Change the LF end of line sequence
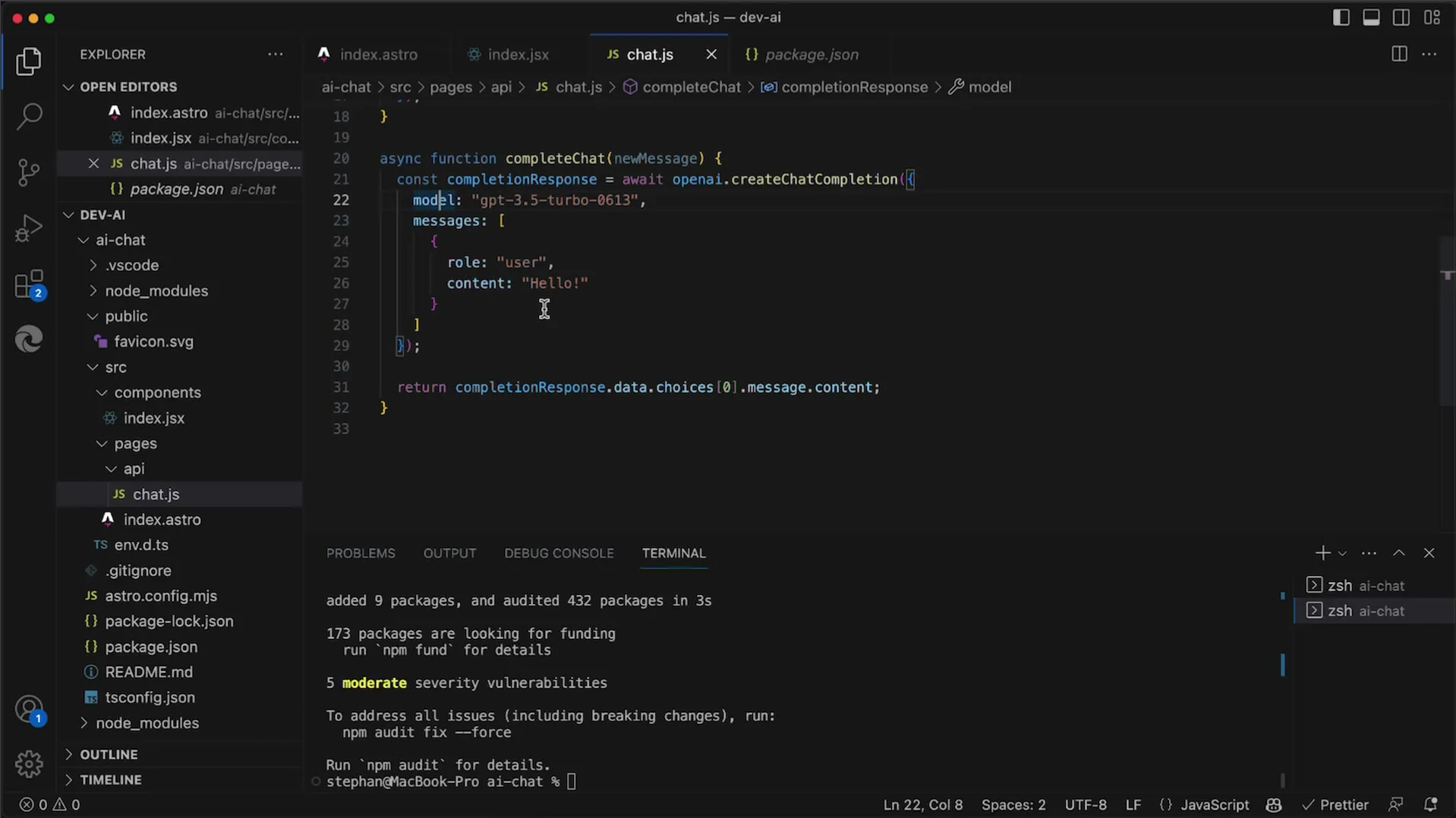Image resolution: width=1456 pixels, height=818 pixels. (x=1133, y=805)
